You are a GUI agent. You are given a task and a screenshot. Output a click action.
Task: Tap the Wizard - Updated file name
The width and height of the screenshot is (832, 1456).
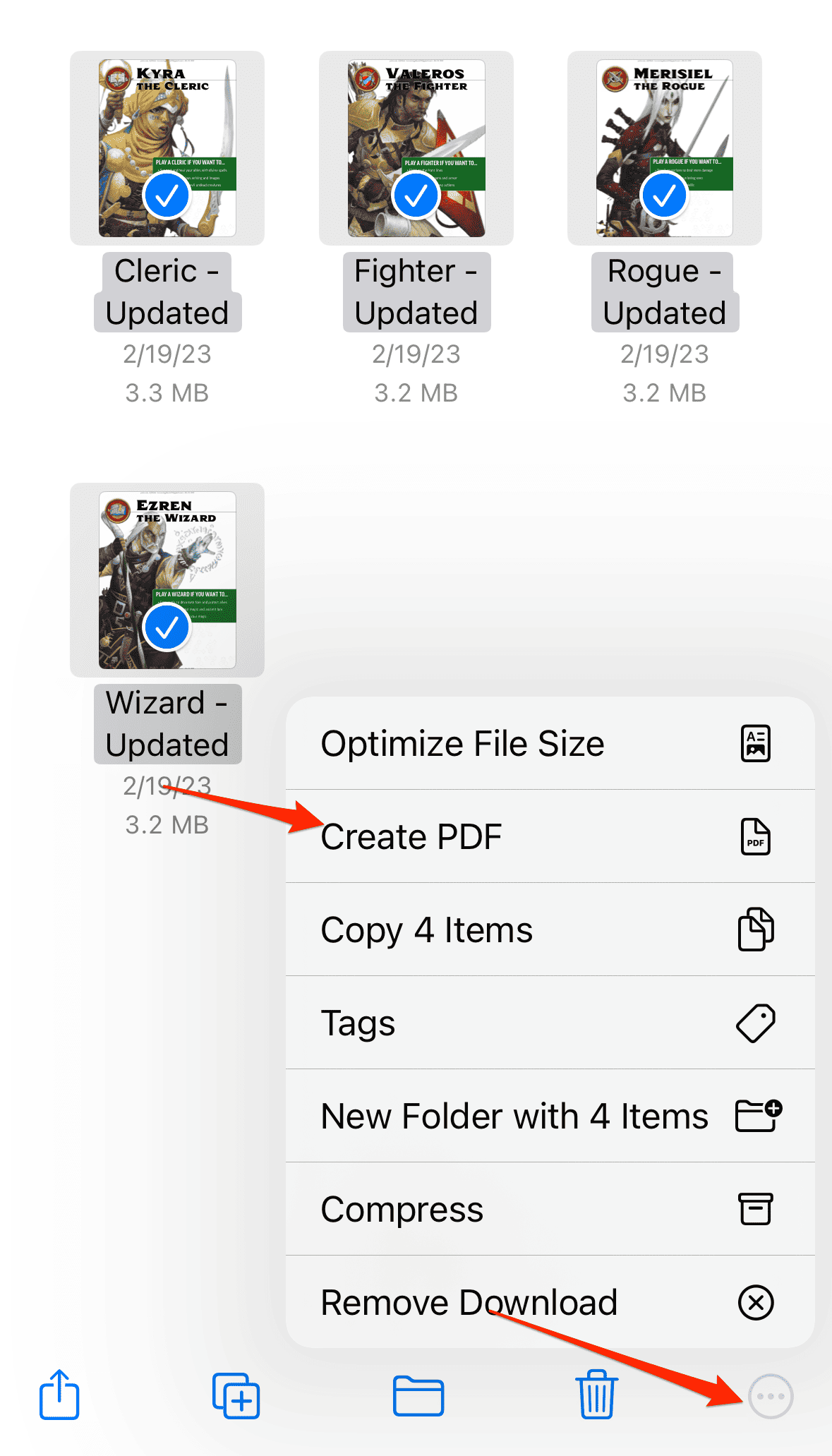pos(167,724)
